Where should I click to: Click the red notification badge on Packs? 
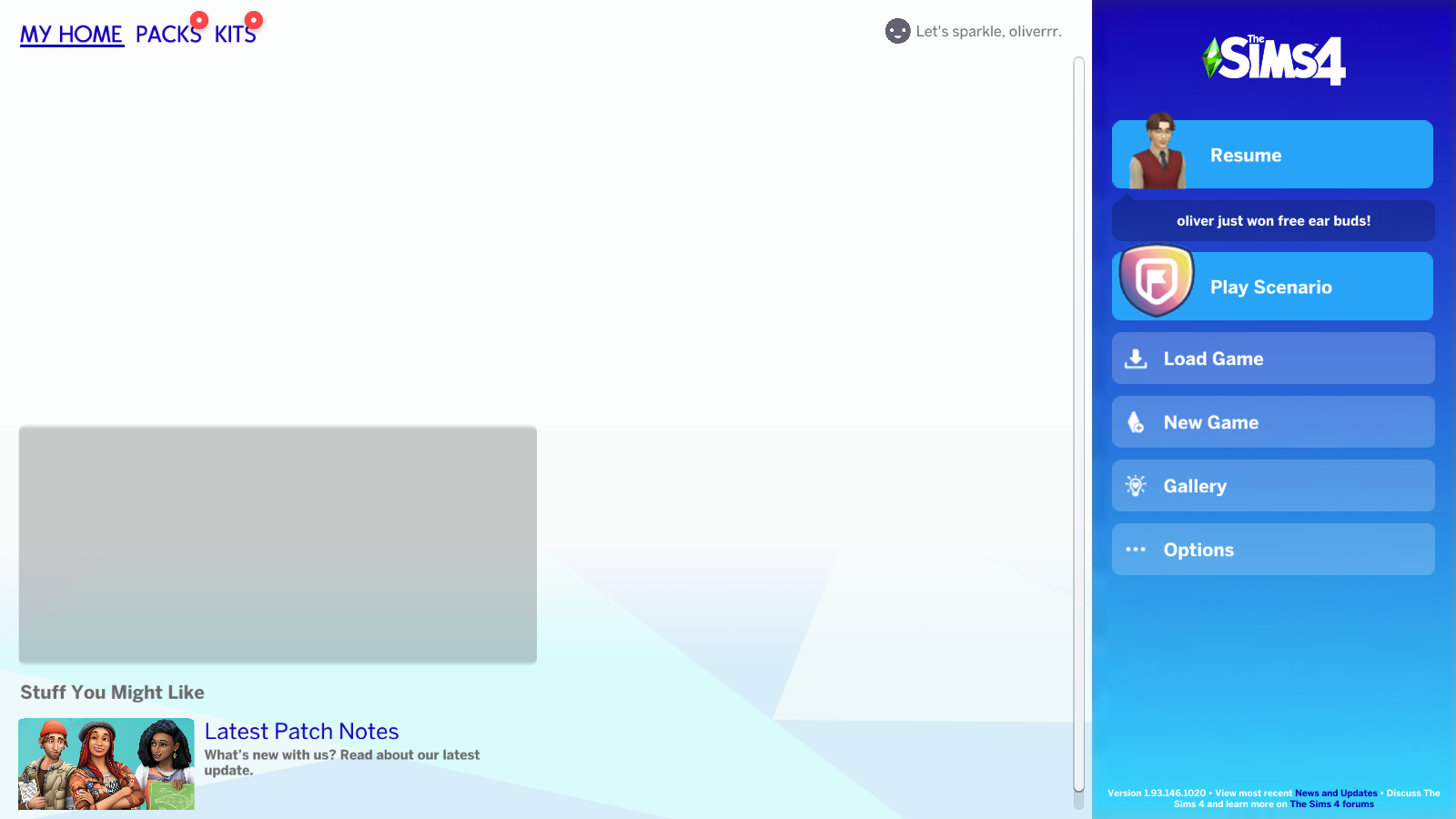[199, 20]
